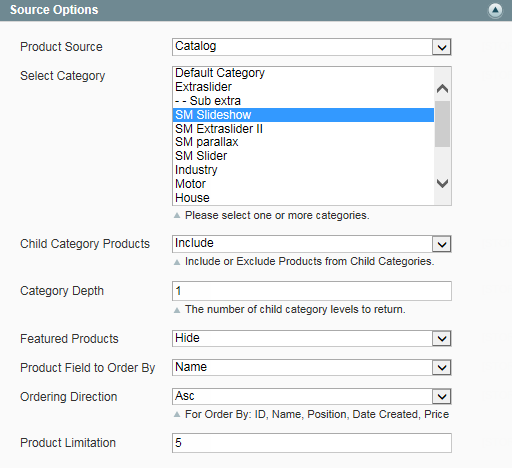Choose House category

point(304,198)
